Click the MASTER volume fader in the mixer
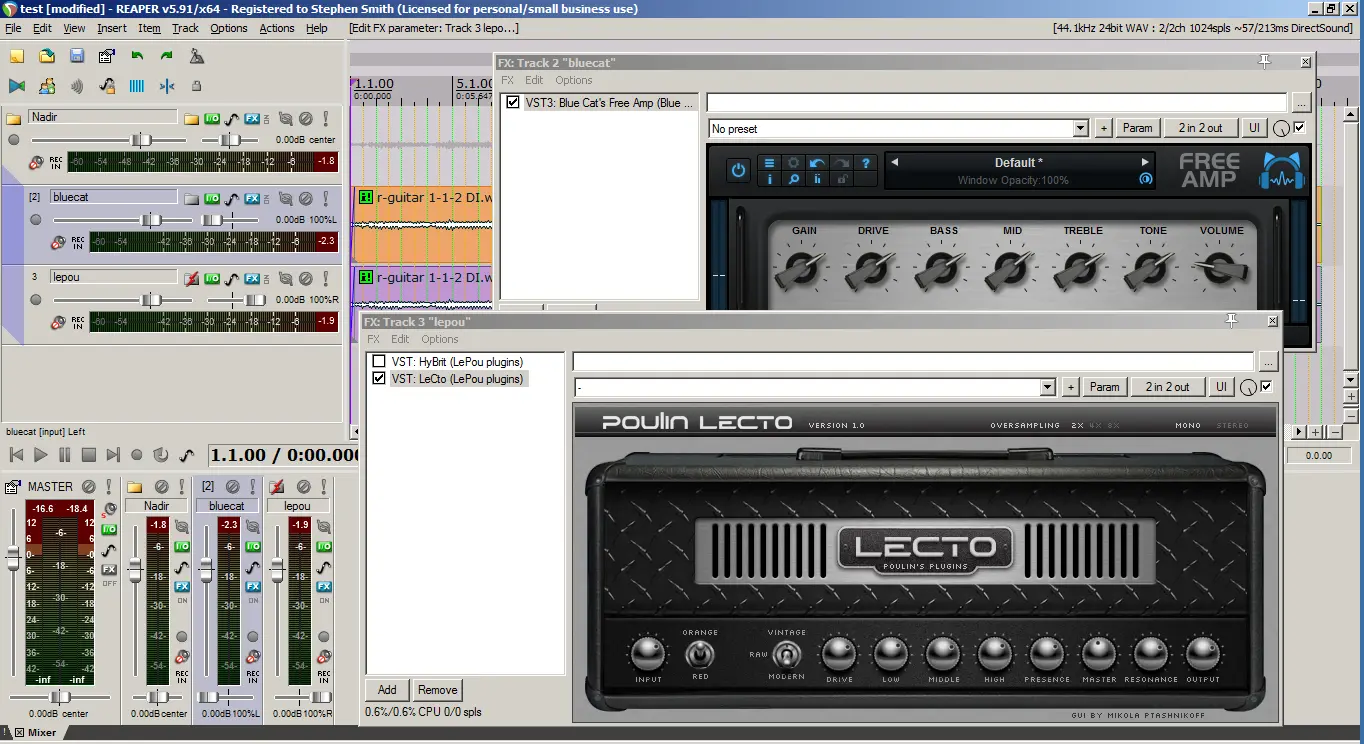The width and height of the screenshot is (1364, 744). 13,560
